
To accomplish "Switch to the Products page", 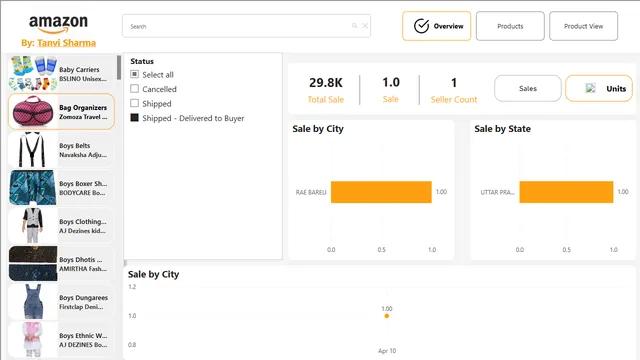I will point(510,26).
